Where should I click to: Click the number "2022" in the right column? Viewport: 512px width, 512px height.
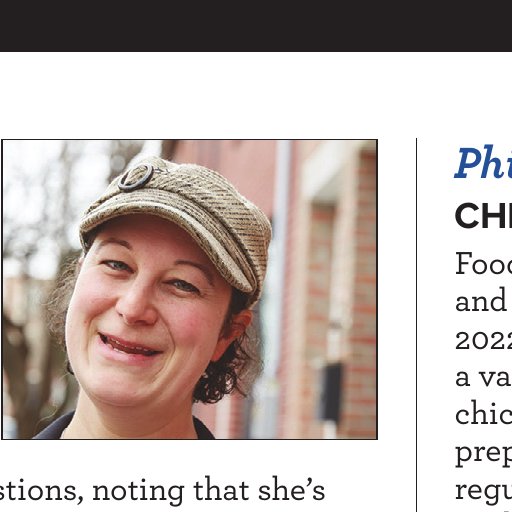click(x=483, y=340)
